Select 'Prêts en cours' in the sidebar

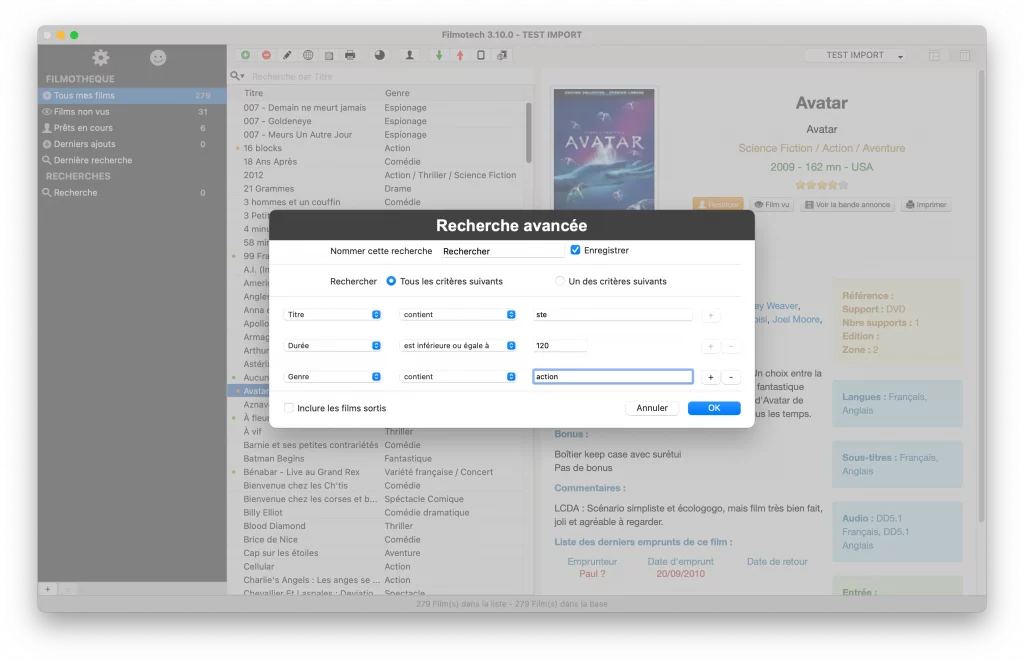[x=83, y=128]
